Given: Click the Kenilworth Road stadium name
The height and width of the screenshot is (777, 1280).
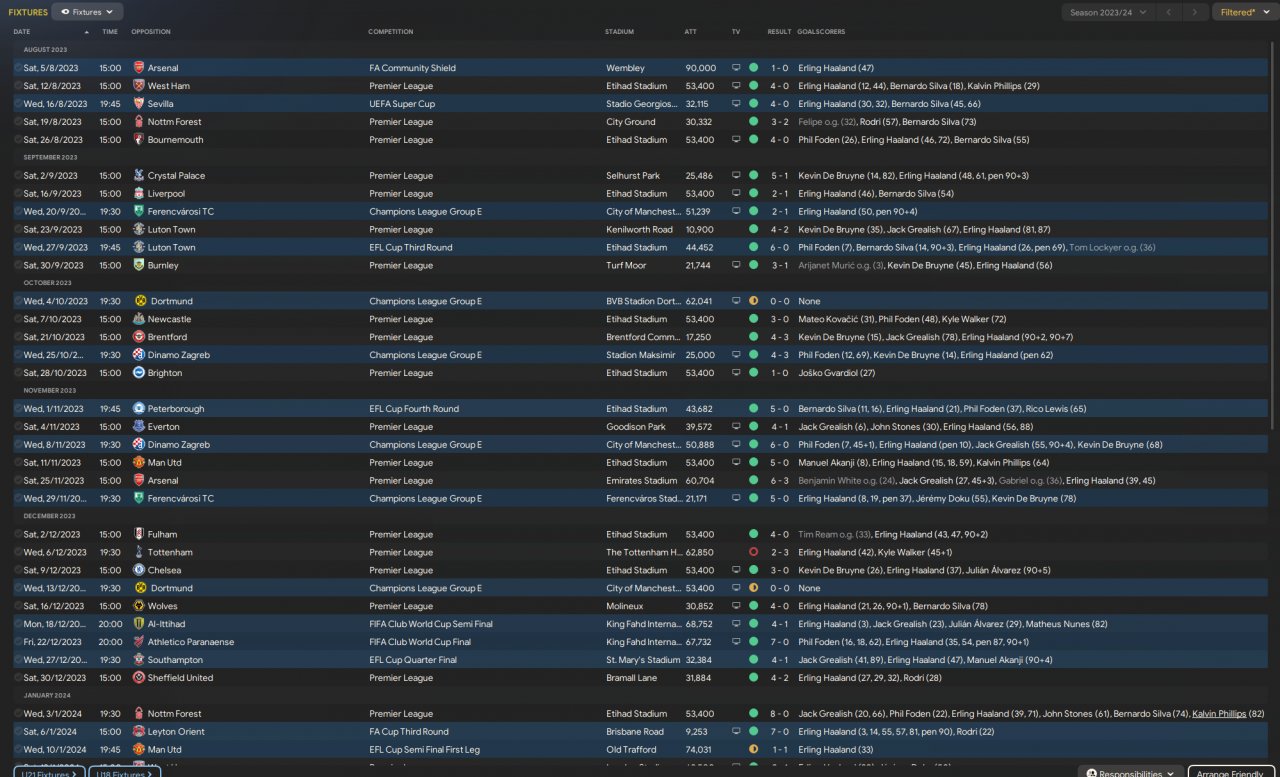Looking at the screenshot, I should click(x=639, y=230).
